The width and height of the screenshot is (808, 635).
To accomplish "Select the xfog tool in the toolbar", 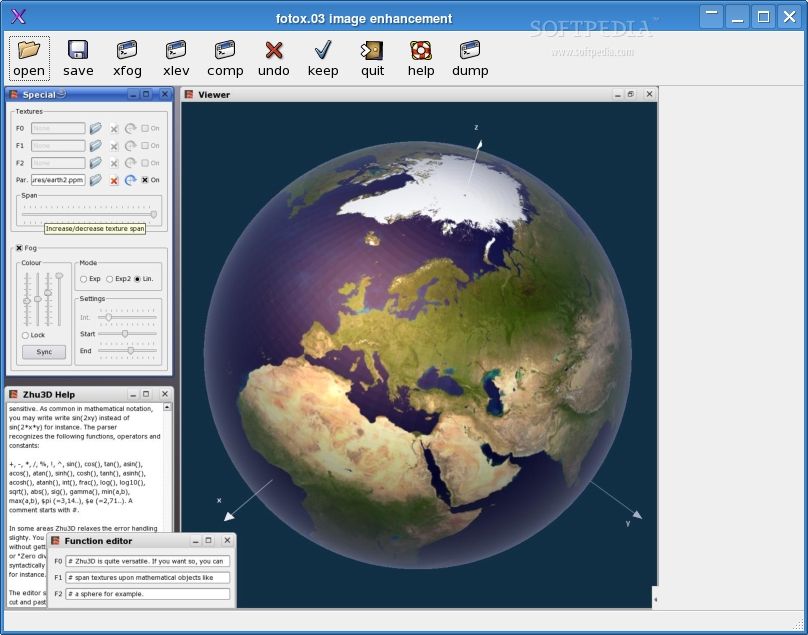I will coord(127,50).
